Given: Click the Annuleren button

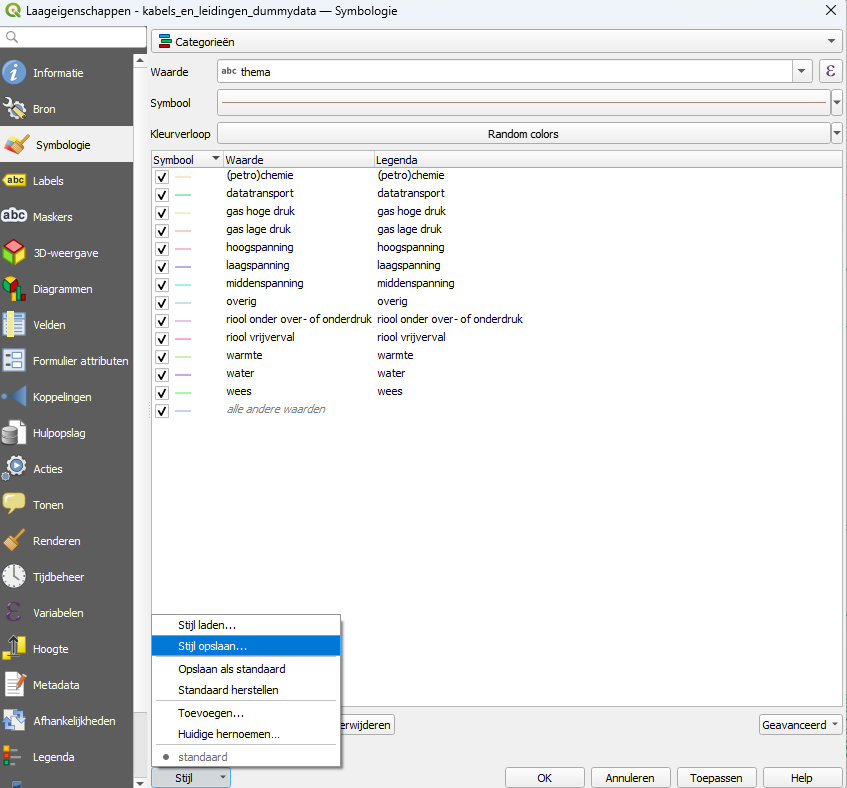Looking at the screenshot, I should pyautogui.click(x=630, y=778).
